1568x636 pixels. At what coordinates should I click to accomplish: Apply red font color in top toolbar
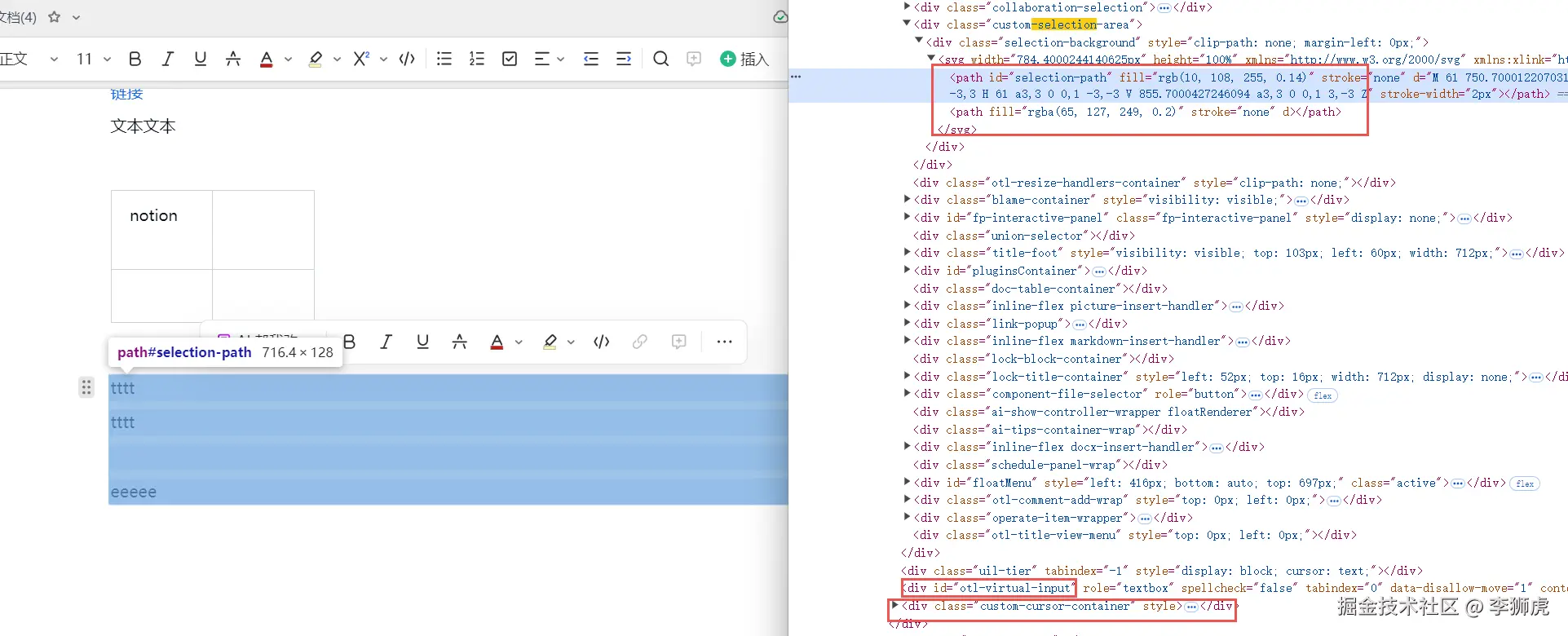[x=266, y=59]
